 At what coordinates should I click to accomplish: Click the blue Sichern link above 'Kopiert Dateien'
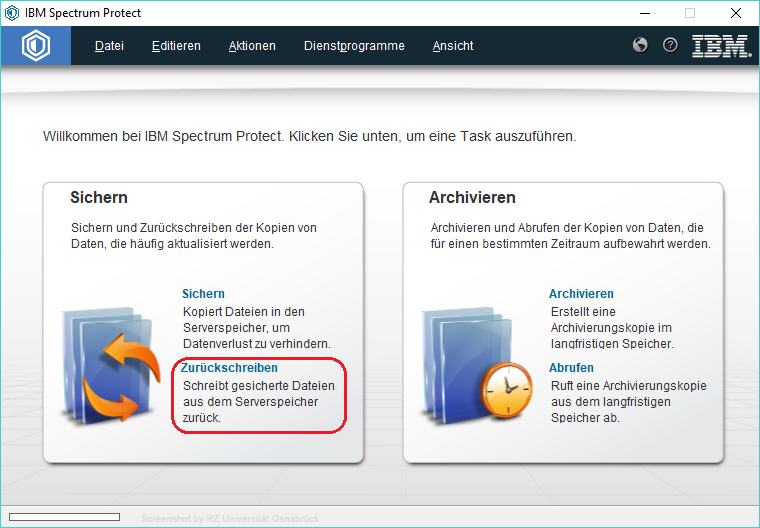tap(203, 294)
